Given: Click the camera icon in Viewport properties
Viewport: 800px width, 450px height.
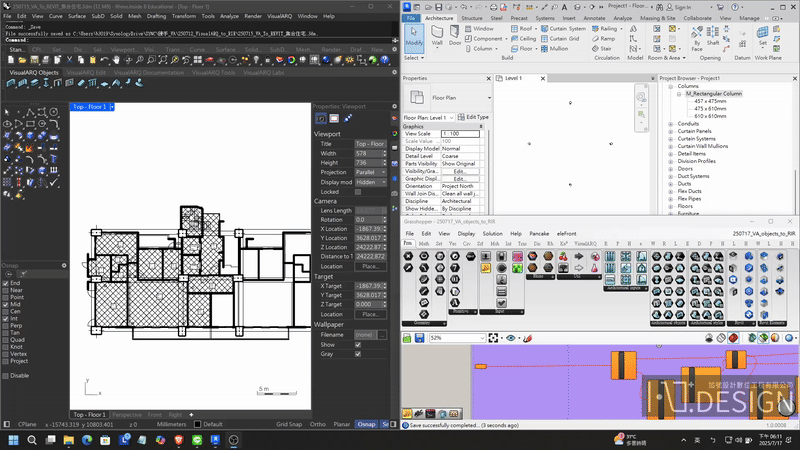Looking at the screenshot, I should click(321, 118).
